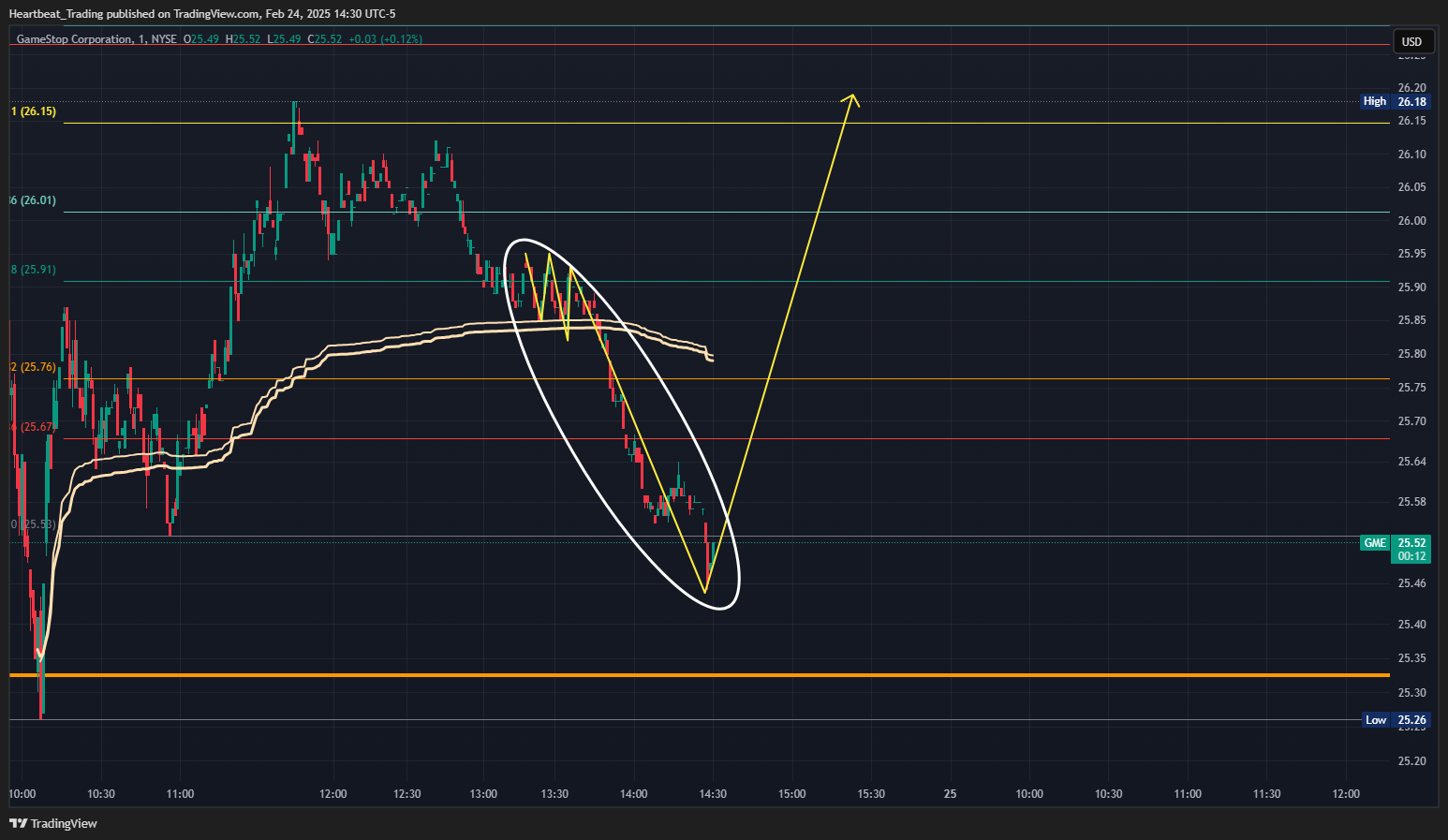1448x840 pixels.
Task: Click the 25.58 price axis label
Action: 1411,502
